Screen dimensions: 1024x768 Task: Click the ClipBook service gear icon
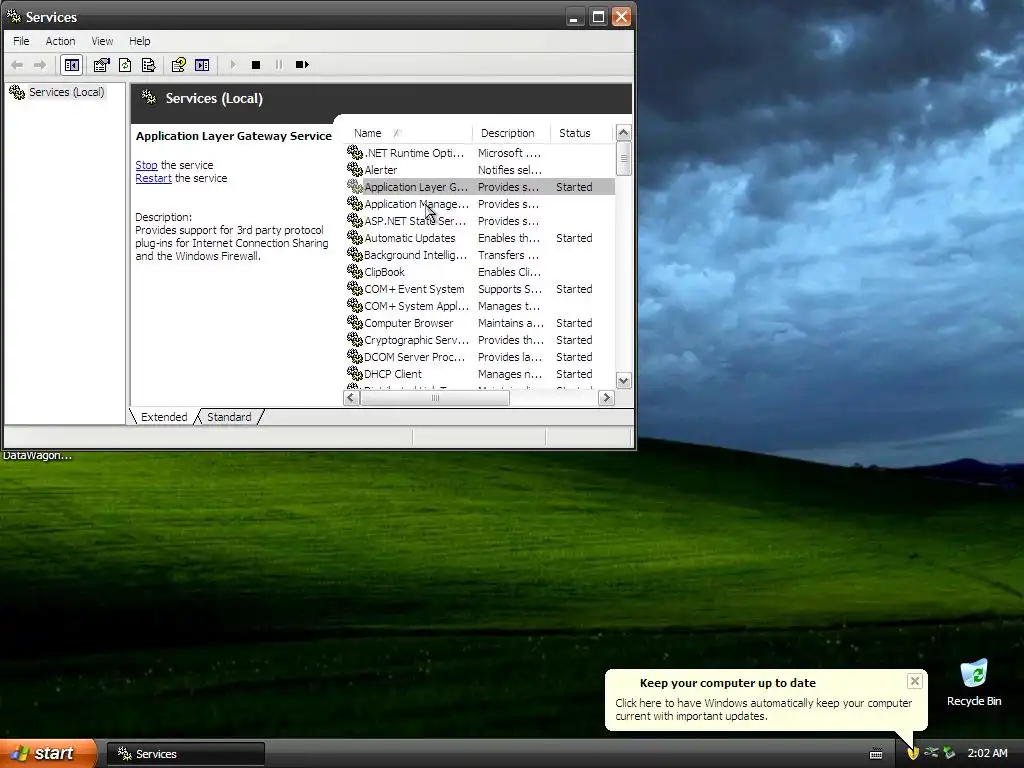tap(355, 271)
